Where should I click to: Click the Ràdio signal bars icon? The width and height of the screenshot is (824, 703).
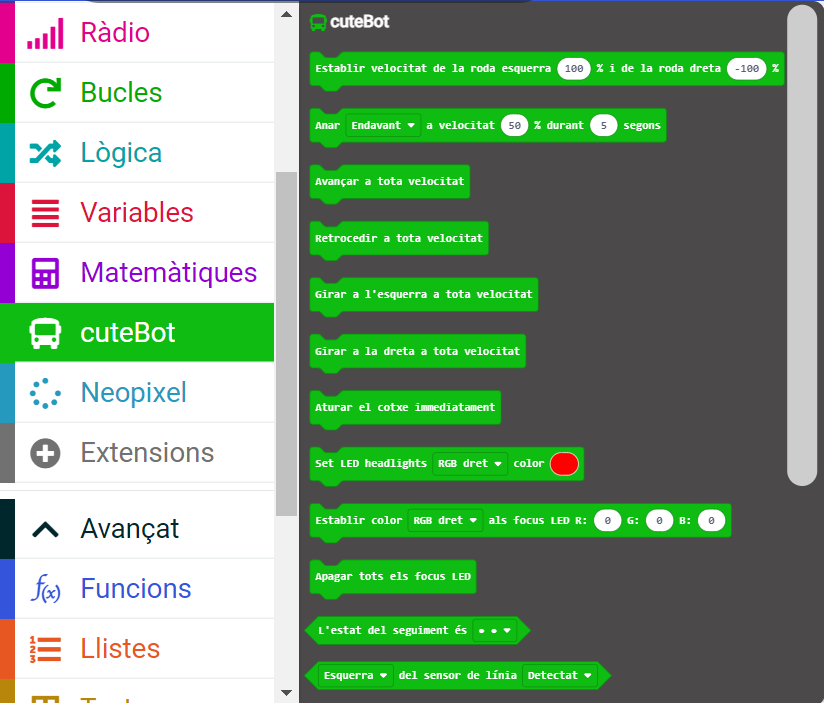coord(45,33)
